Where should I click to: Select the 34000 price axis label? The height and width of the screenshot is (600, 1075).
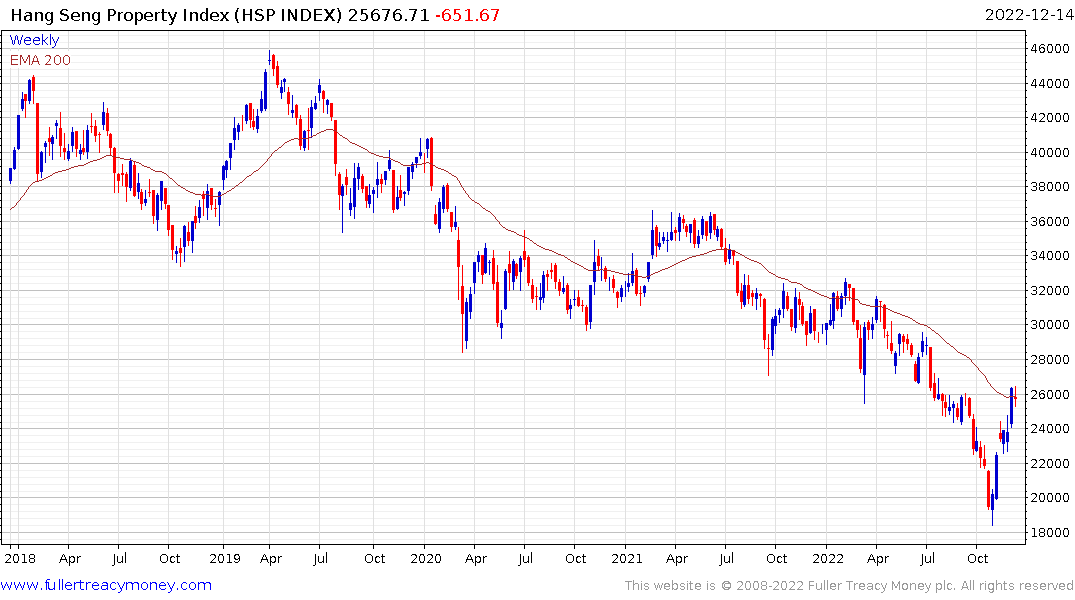point(1049,256)
